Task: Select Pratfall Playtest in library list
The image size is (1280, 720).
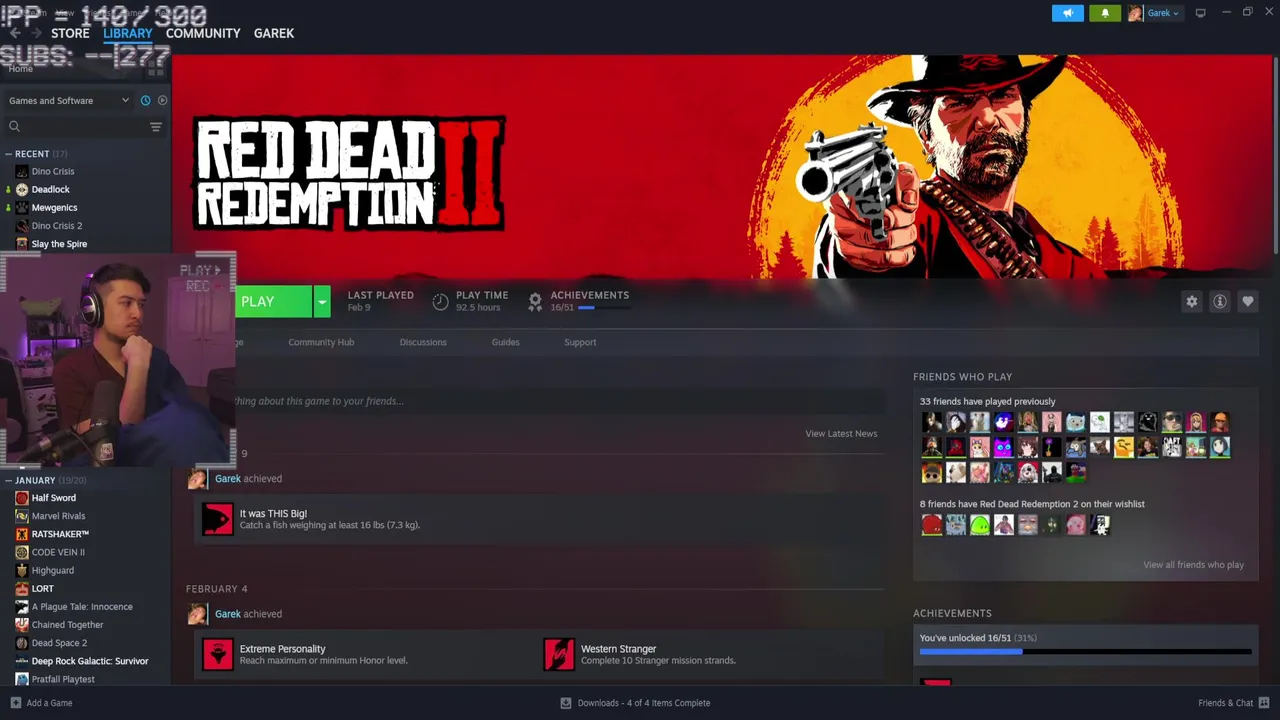Action: pyautogui.click(x=63, y=679)
